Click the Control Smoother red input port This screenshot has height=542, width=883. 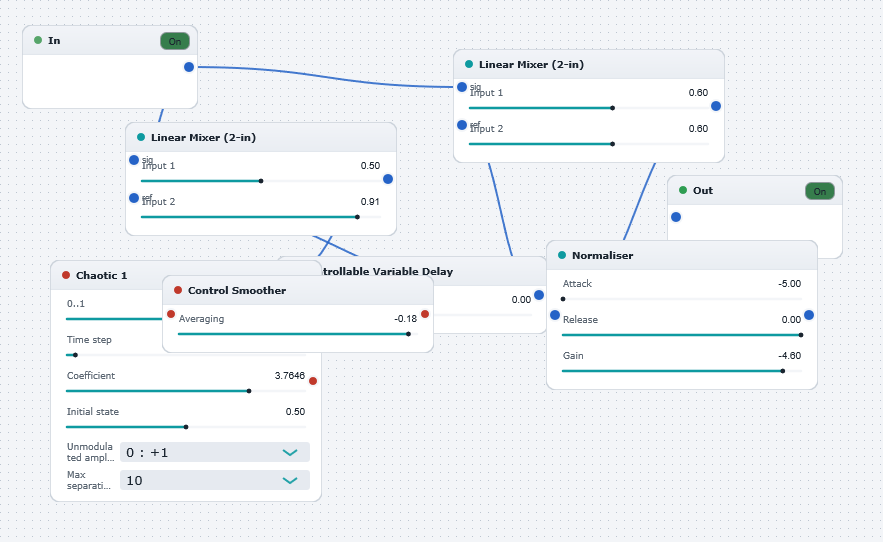pos(171,314)
